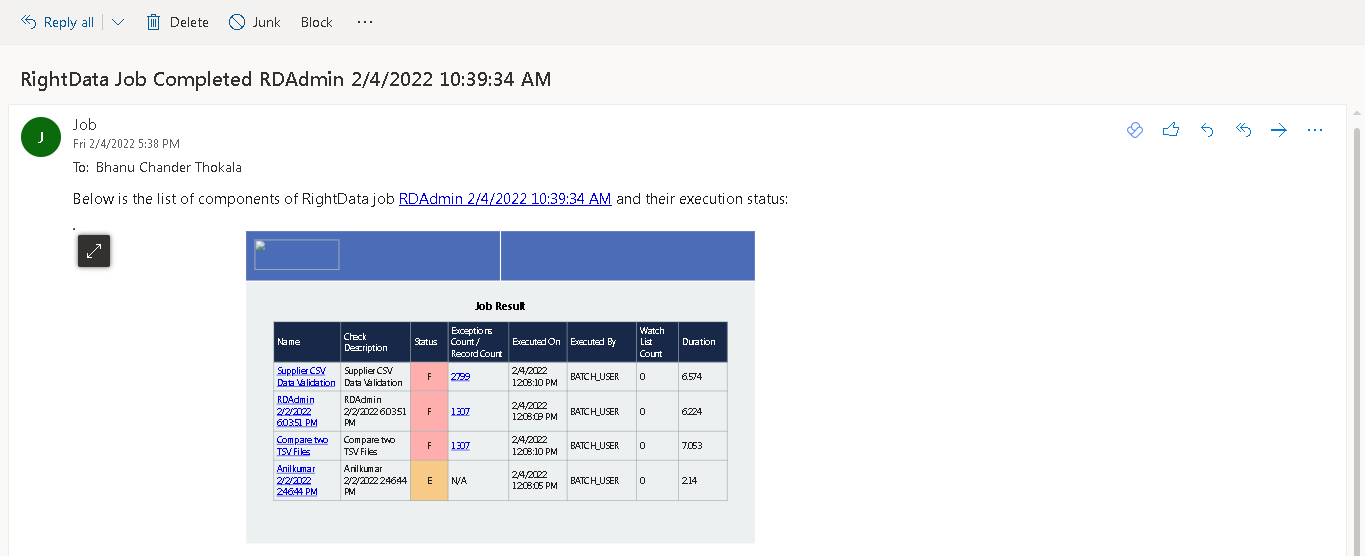Viewport: 1365px width, 556px height.
Task: Open the RDAdmin 2/4/2022 10:39:34 AM job link
Action: pos(505,198)
